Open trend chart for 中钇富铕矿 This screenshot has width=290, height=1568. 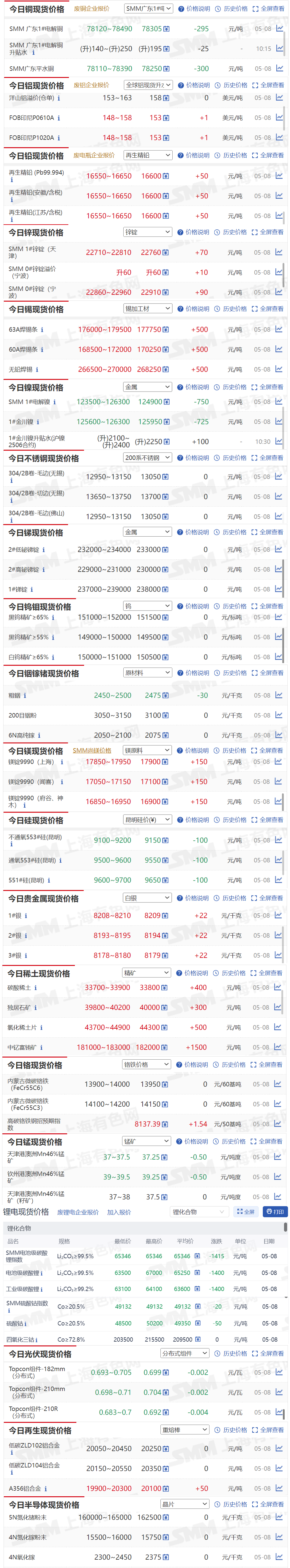277,1047
